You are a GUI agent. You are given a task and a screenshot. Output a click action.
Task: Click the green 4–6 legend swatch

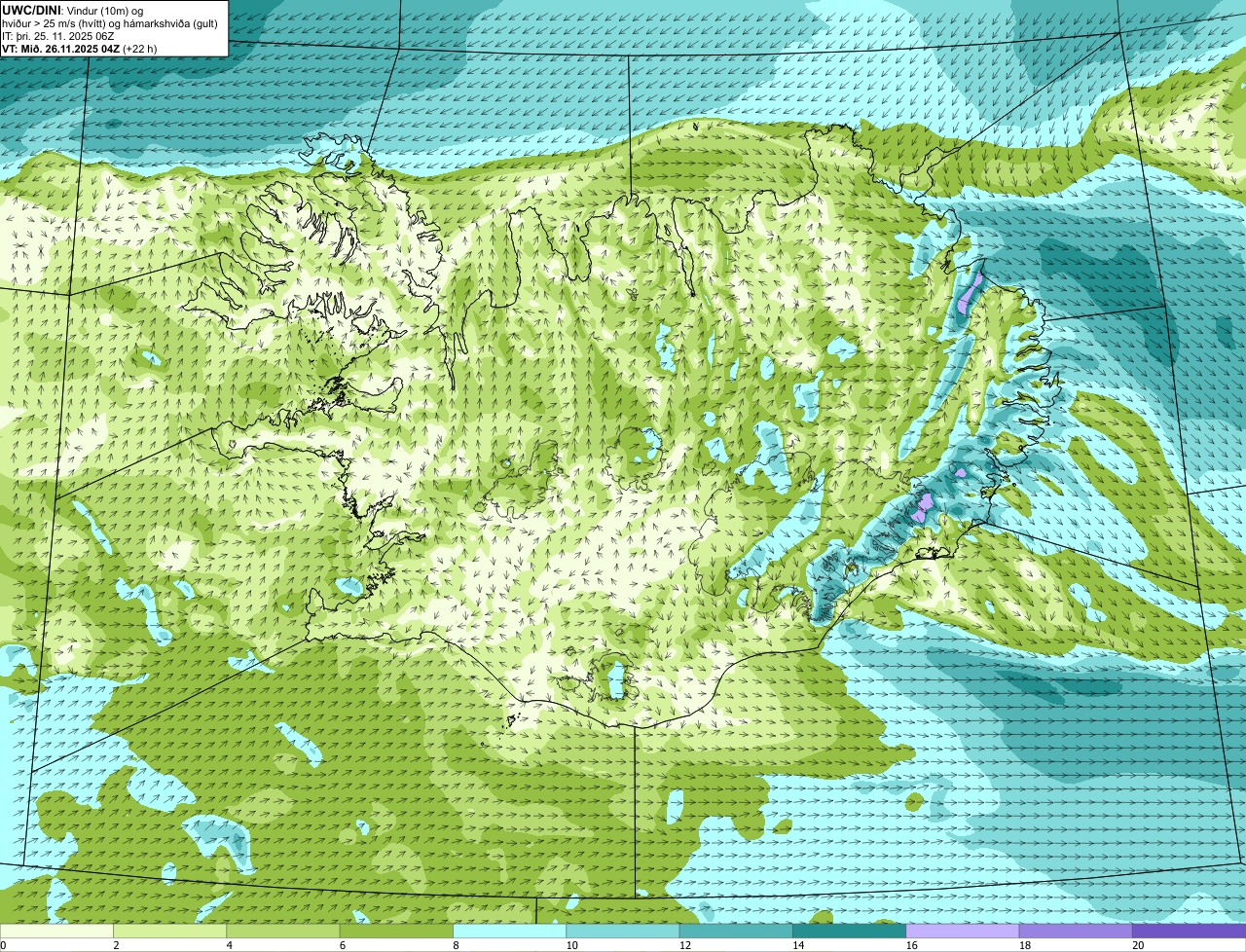tap(283, 932)
